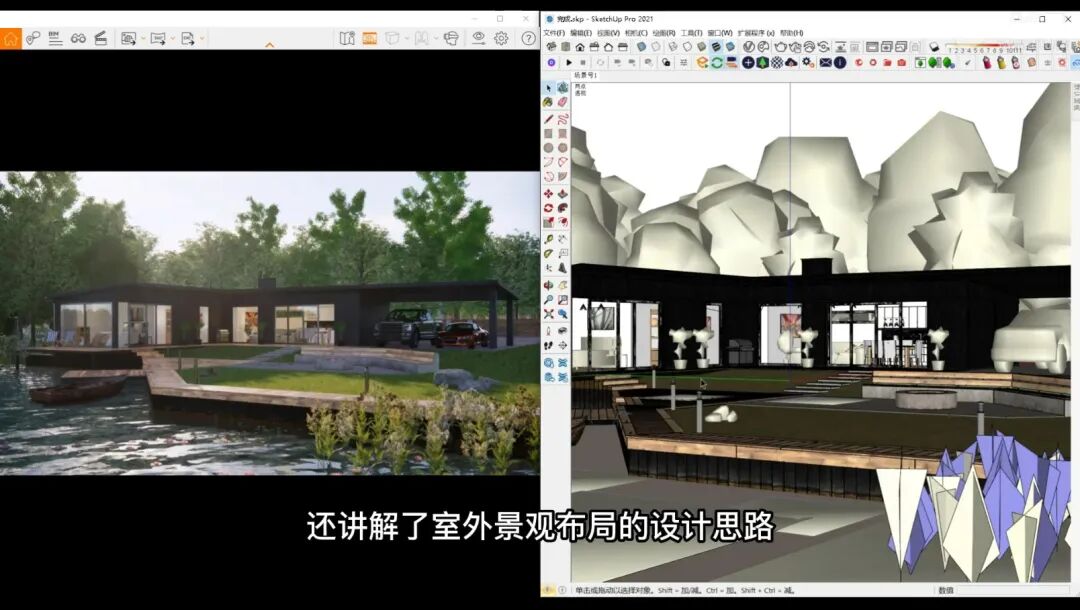Open the 文件(F) menu in SketchUp
The width and height of the screenshot is (1080, 610).
click(554, 32)
